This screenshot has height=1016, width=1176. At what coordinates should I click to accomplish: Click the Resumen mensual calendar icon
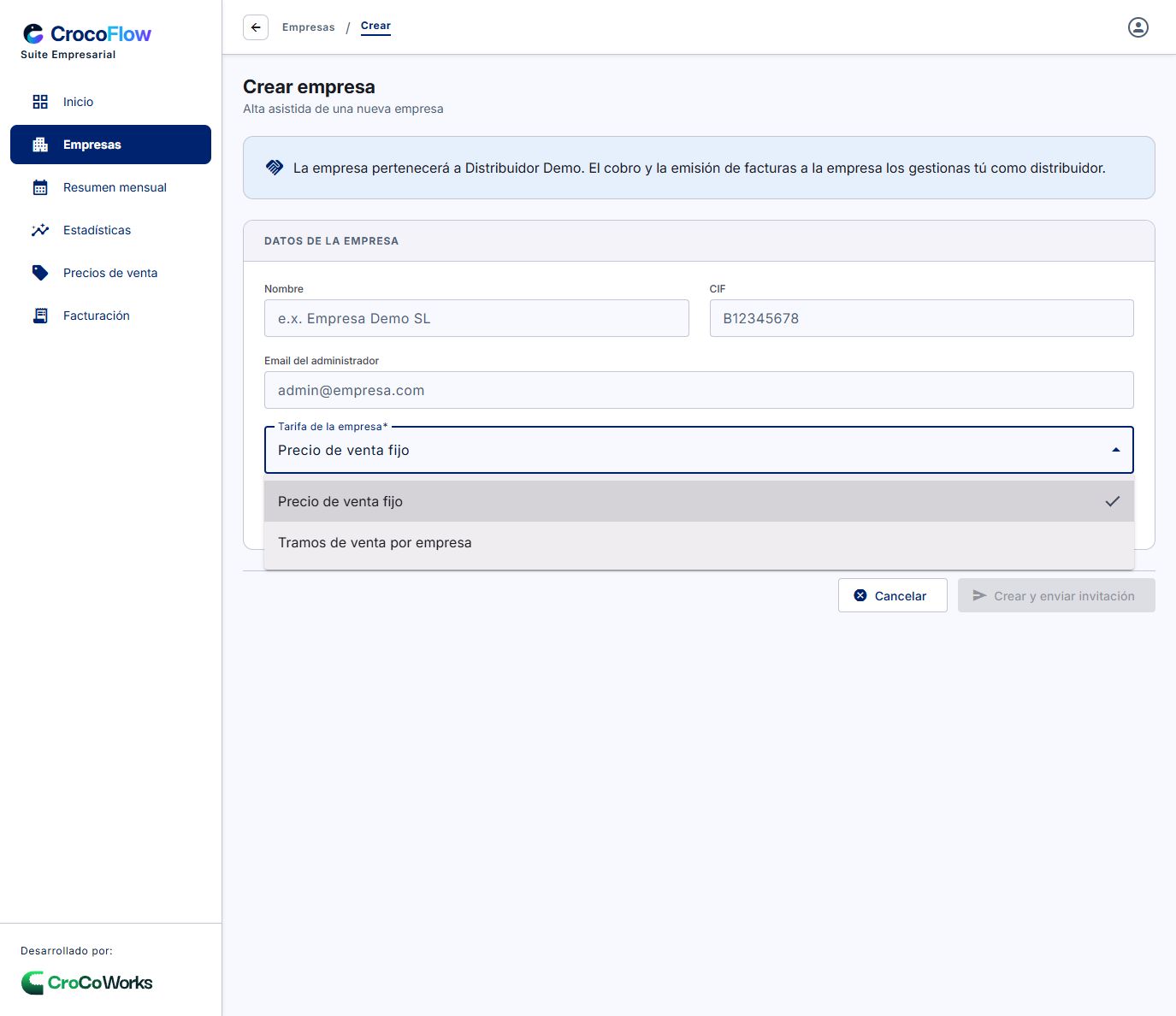40,187
